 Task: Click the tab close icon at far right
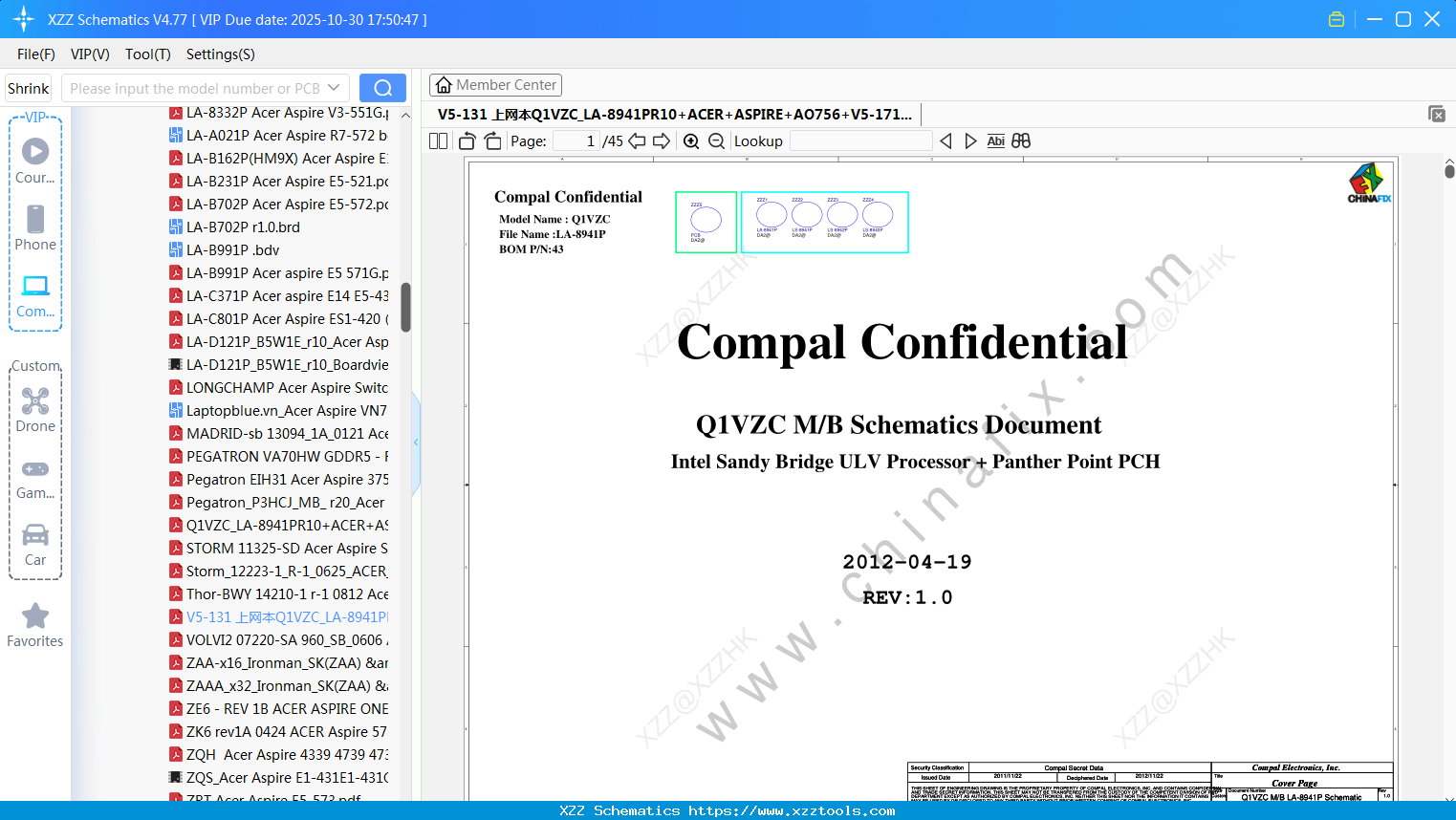pos(1437,114)
